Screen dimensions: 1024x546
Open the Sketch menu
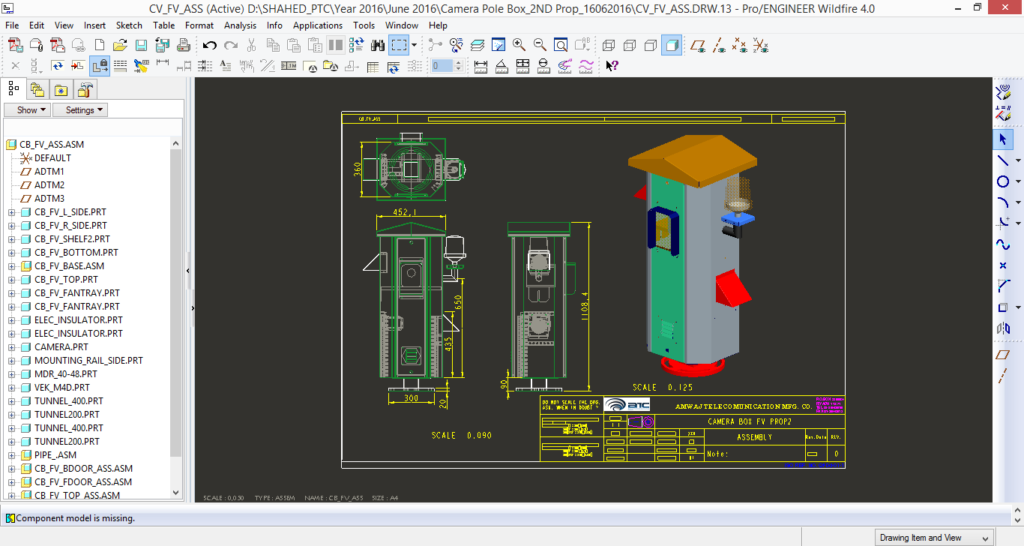pos(129,25)
